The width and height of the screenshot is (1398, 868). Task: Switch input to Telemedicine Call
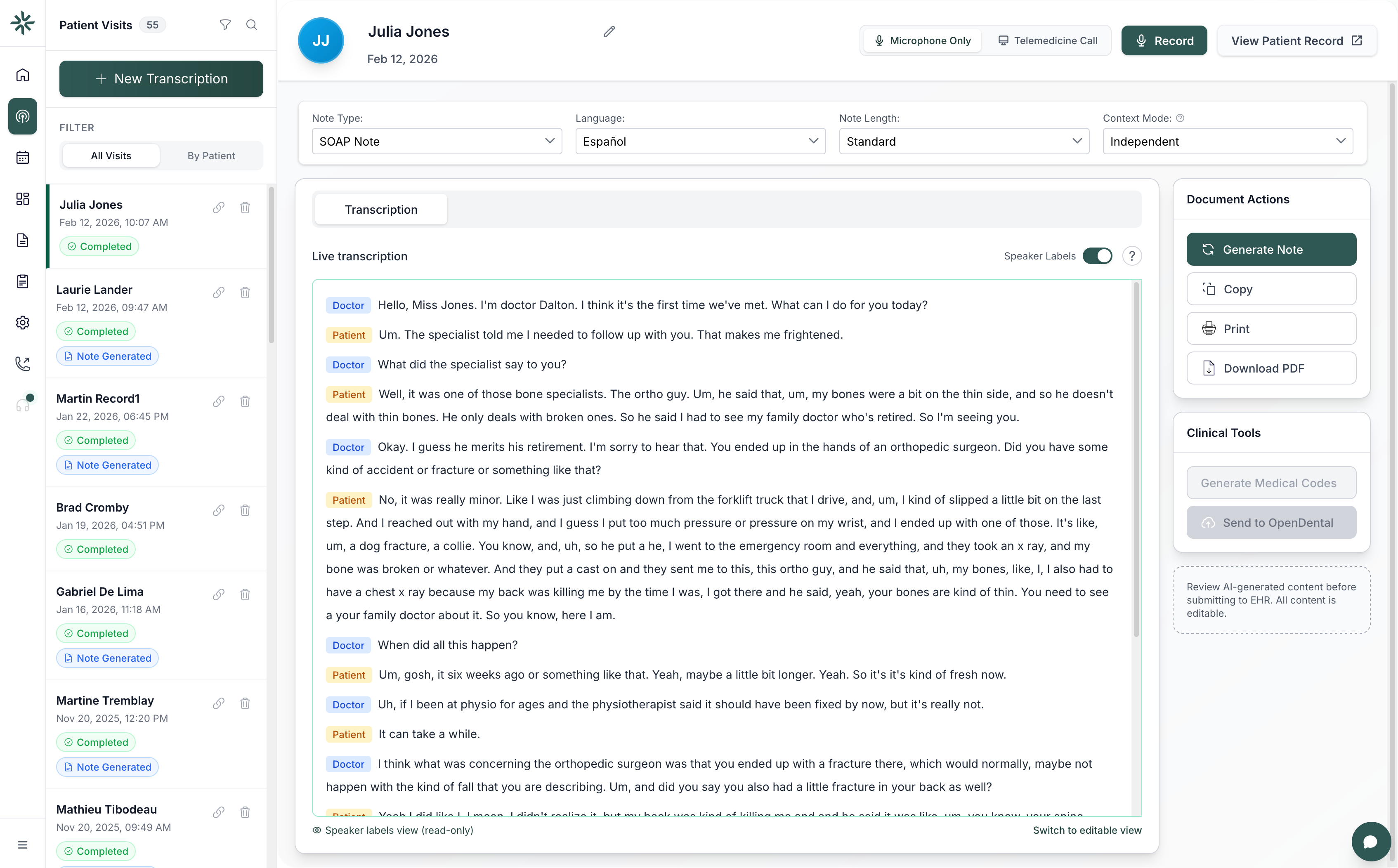click(1048, 41)
